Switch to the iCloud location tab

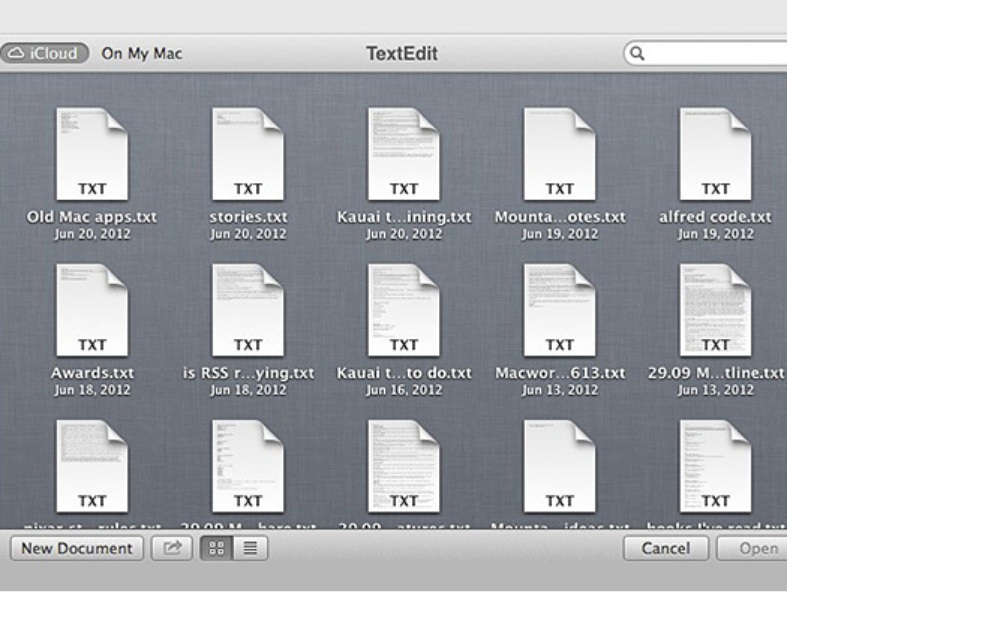tap(44, 54)
